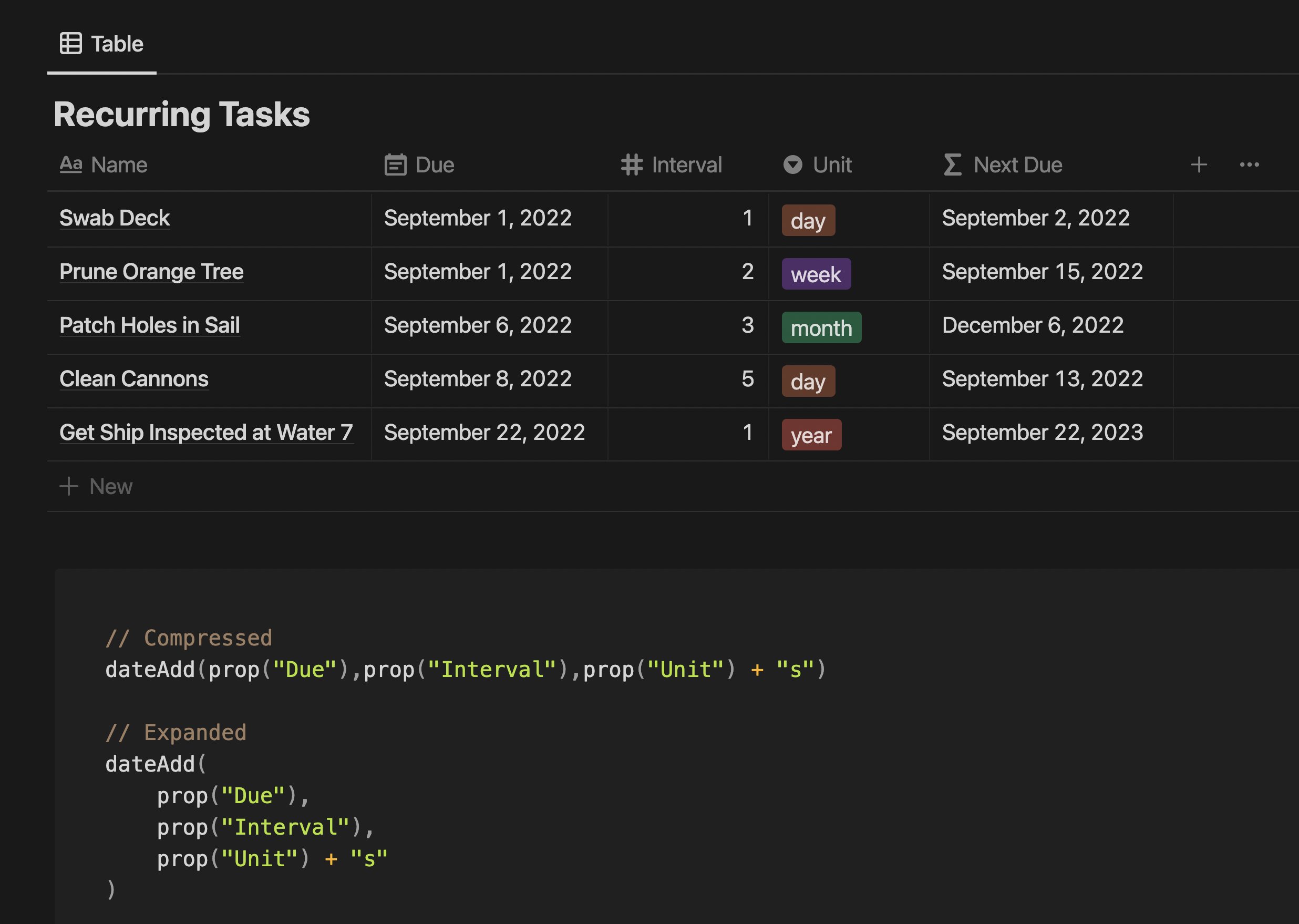
Task: Click the Aa icon on the Name column
Action: (70, 165)
